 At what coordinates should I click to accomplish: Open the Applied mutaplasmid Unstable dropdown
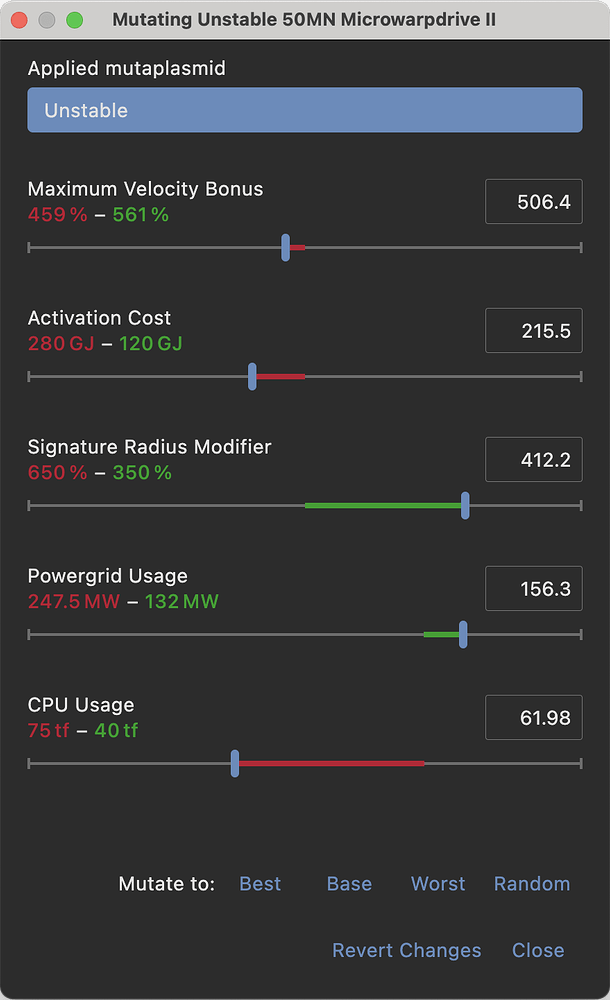[304, 110]
